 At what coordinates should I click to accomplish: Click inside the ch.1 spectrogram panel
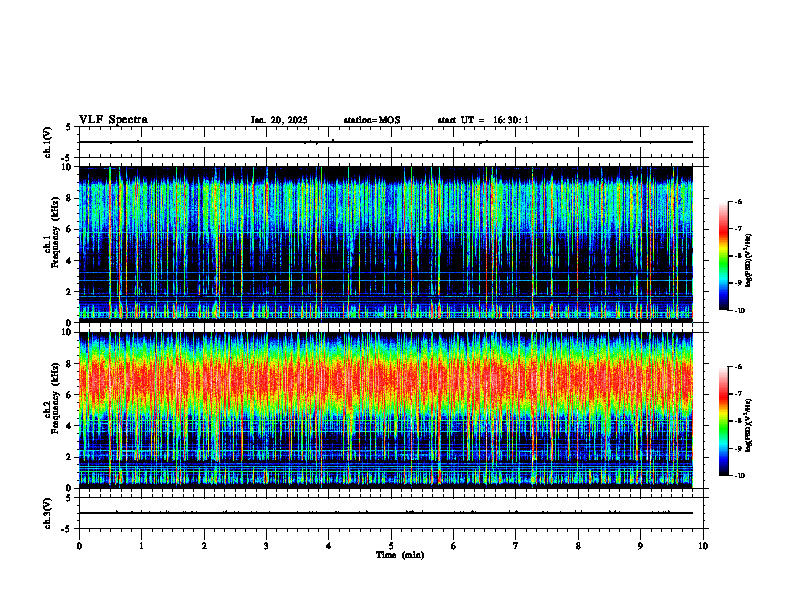click(x=386, y=244)
